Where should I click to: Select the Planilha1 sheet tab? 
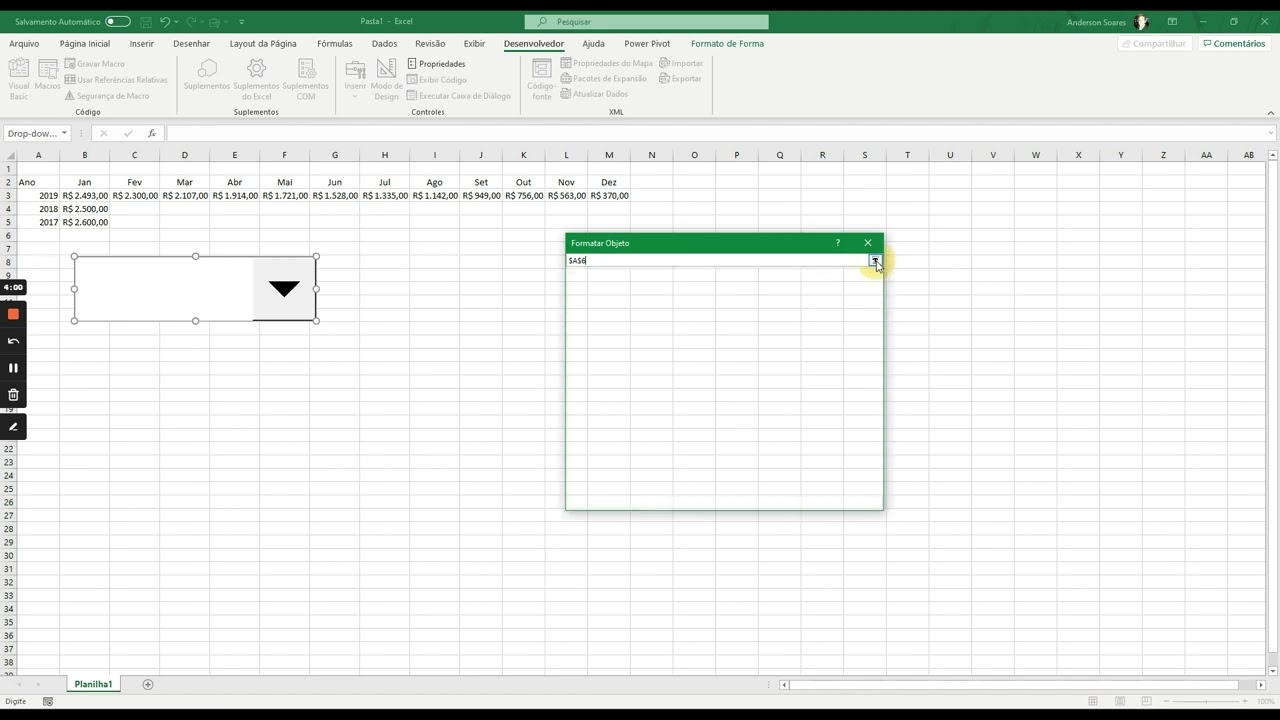click(x=93, y=684)
